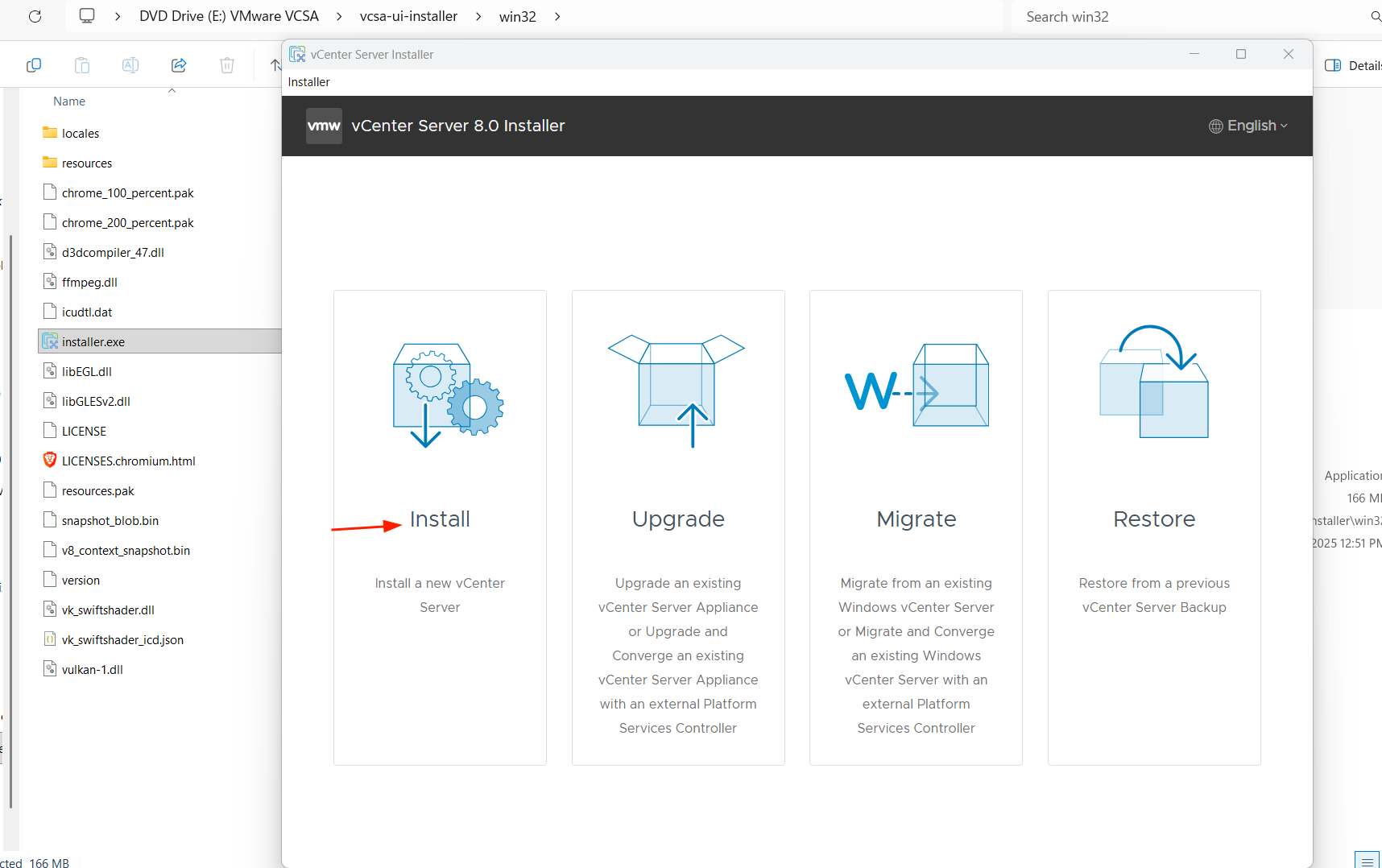The height and width of the screenshot is (868, 1382).
Task: Toggle the Details pane icon in Explorer
Action: click(x=1333, y=65)
